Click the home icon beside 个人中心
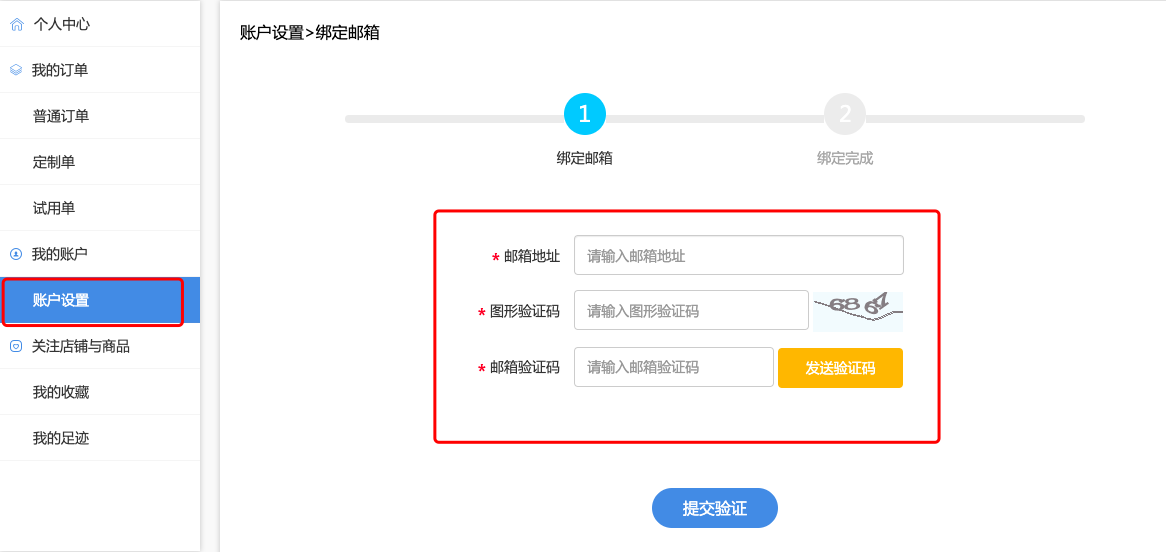This screenshot has height=552, width=1166. tap(16, 25)
